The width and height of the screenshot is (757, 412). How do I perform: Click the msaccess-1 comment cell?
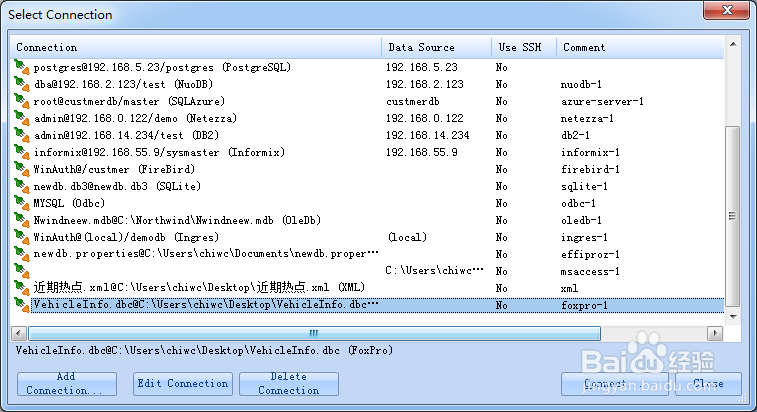pyautogui.click(x=590, y=271)
